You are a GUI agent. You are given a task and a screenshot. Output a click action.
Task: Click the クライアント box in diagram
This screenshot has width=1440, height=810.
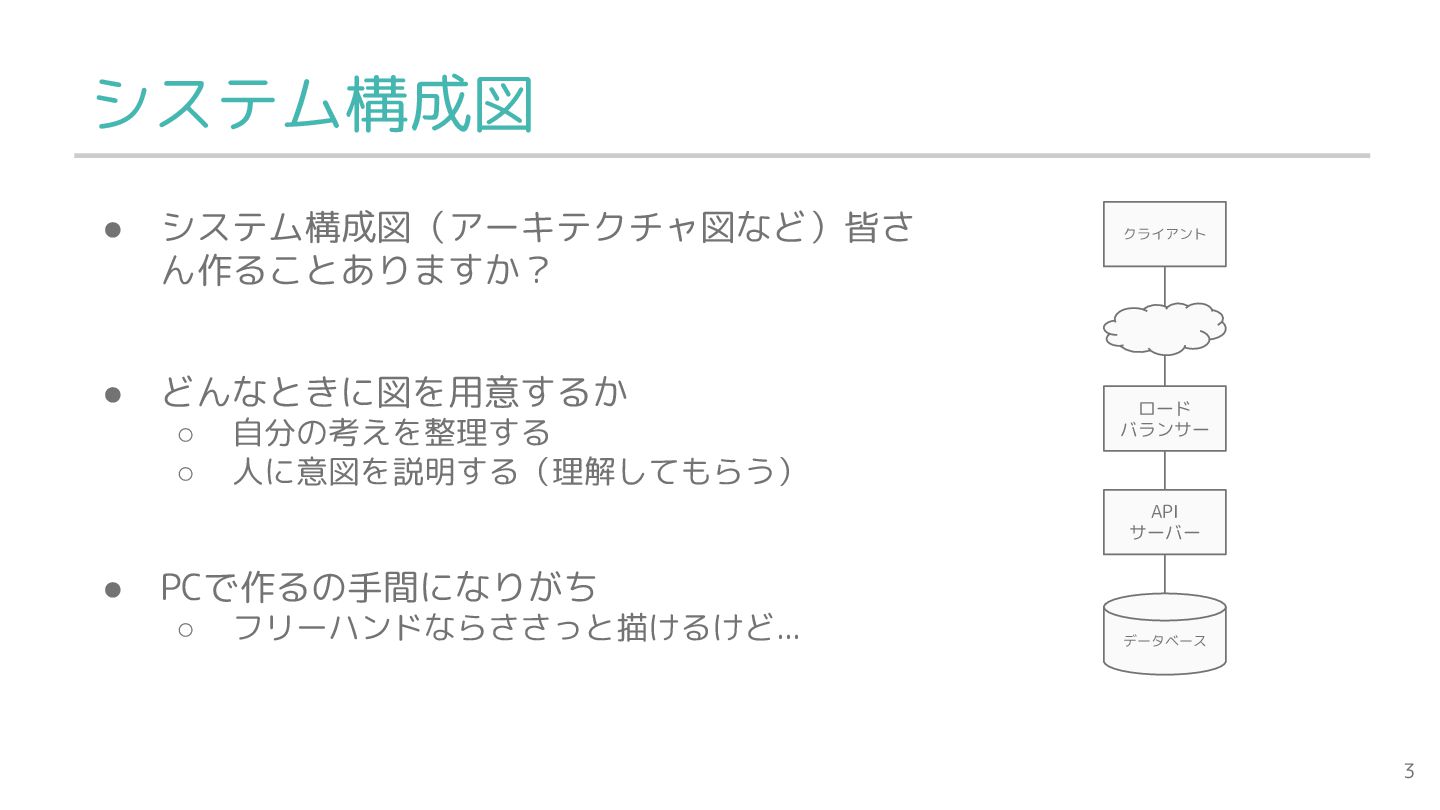[x=1164, y=234]
